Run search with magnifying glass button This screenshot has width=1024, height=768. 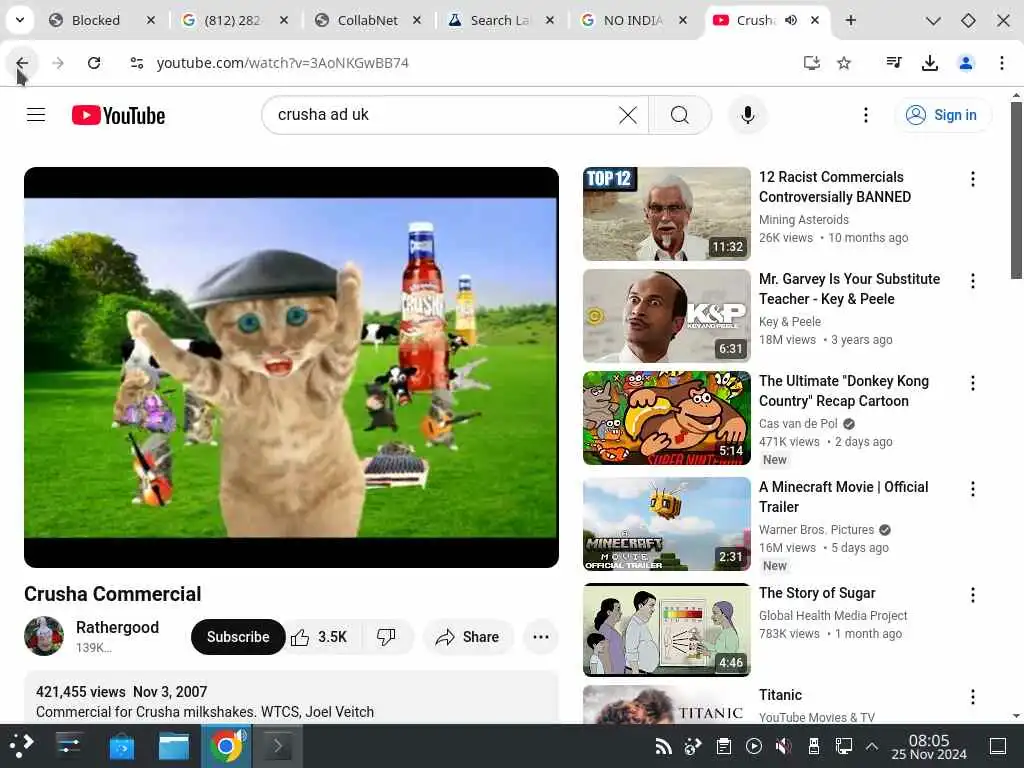coord(680,116)
